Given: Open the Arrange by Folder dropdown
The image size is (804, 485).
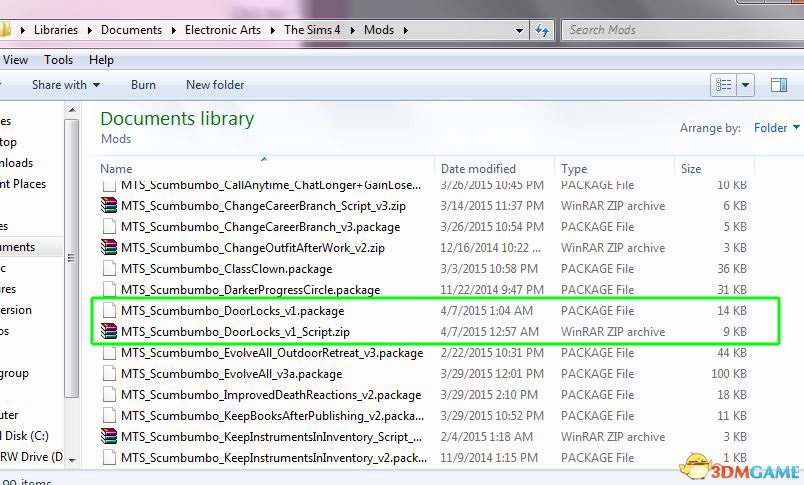Looking at the screenshot, I should (776, 128).
